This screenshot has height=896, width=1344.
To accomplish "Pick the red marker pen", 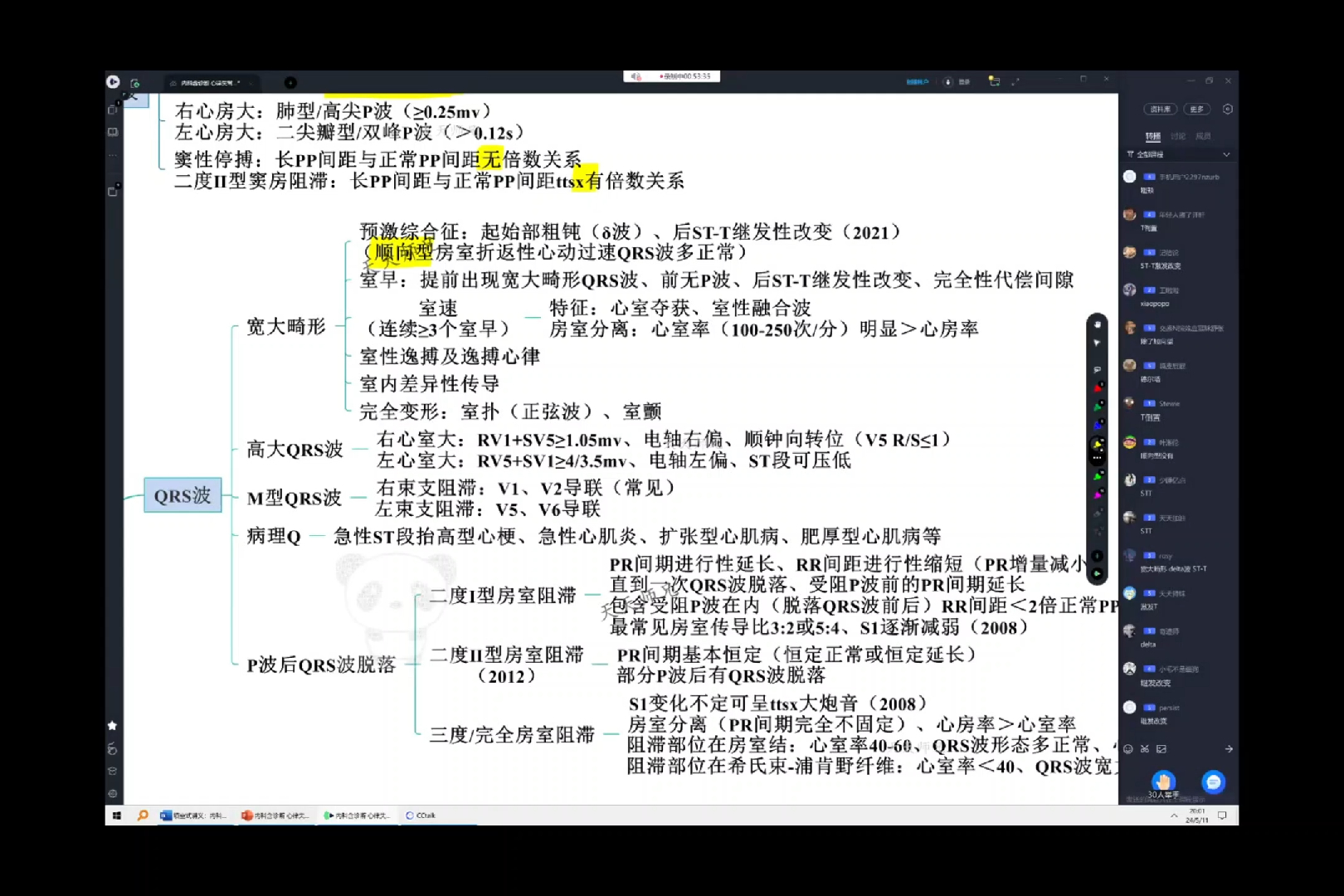I will point(1097,387).
